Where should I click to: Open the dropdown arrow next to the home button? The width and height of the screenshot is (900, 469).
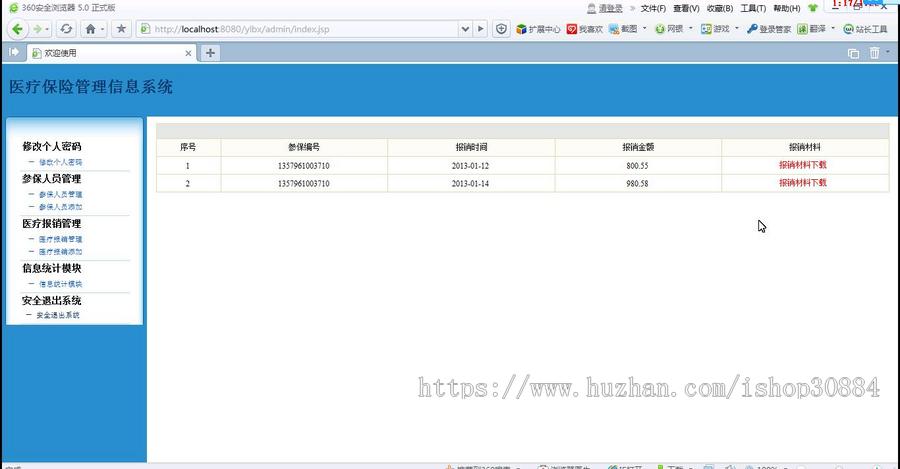pos(102,29)
